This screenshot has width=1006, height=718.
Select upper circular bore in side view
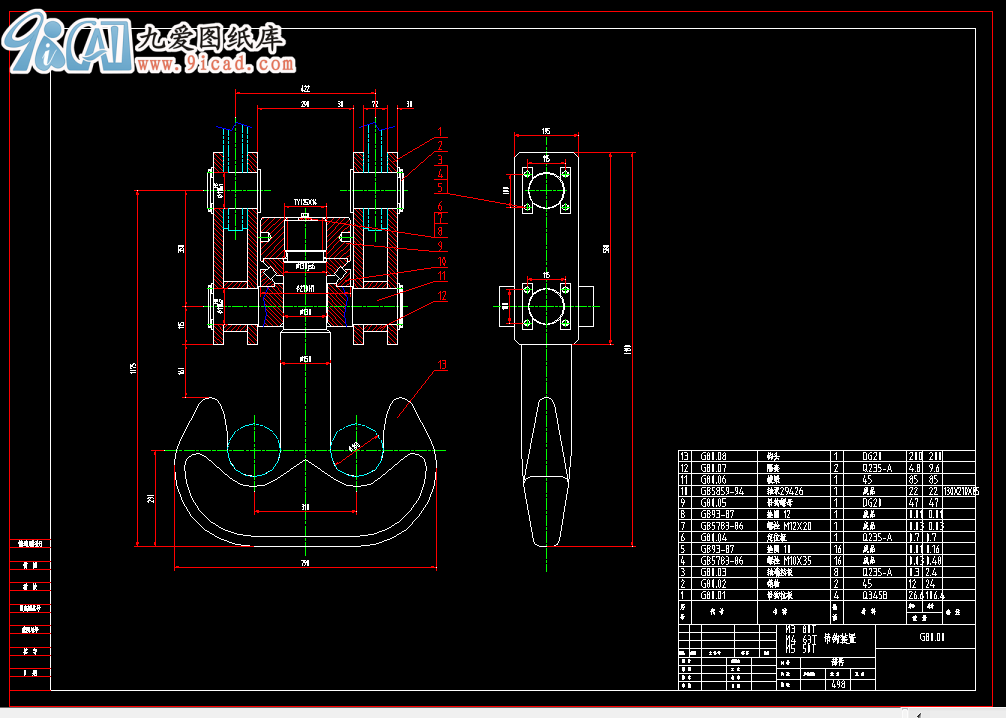(546, 188)
